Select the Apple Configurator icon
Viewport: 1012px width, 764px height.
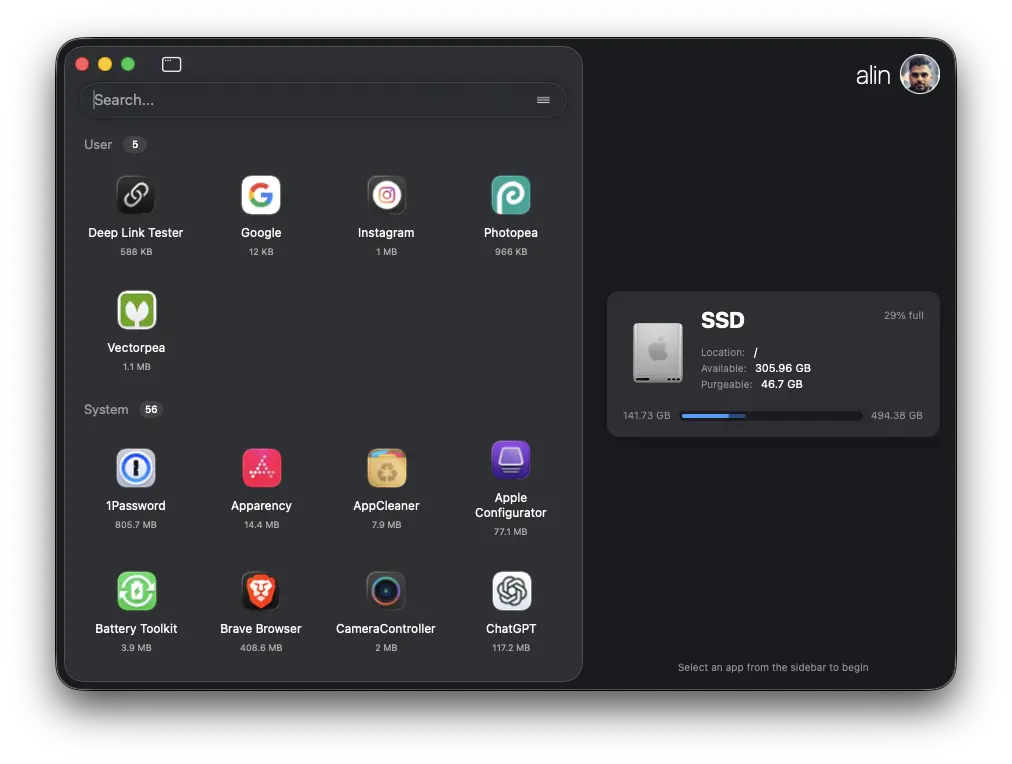(x=511, y=461)
